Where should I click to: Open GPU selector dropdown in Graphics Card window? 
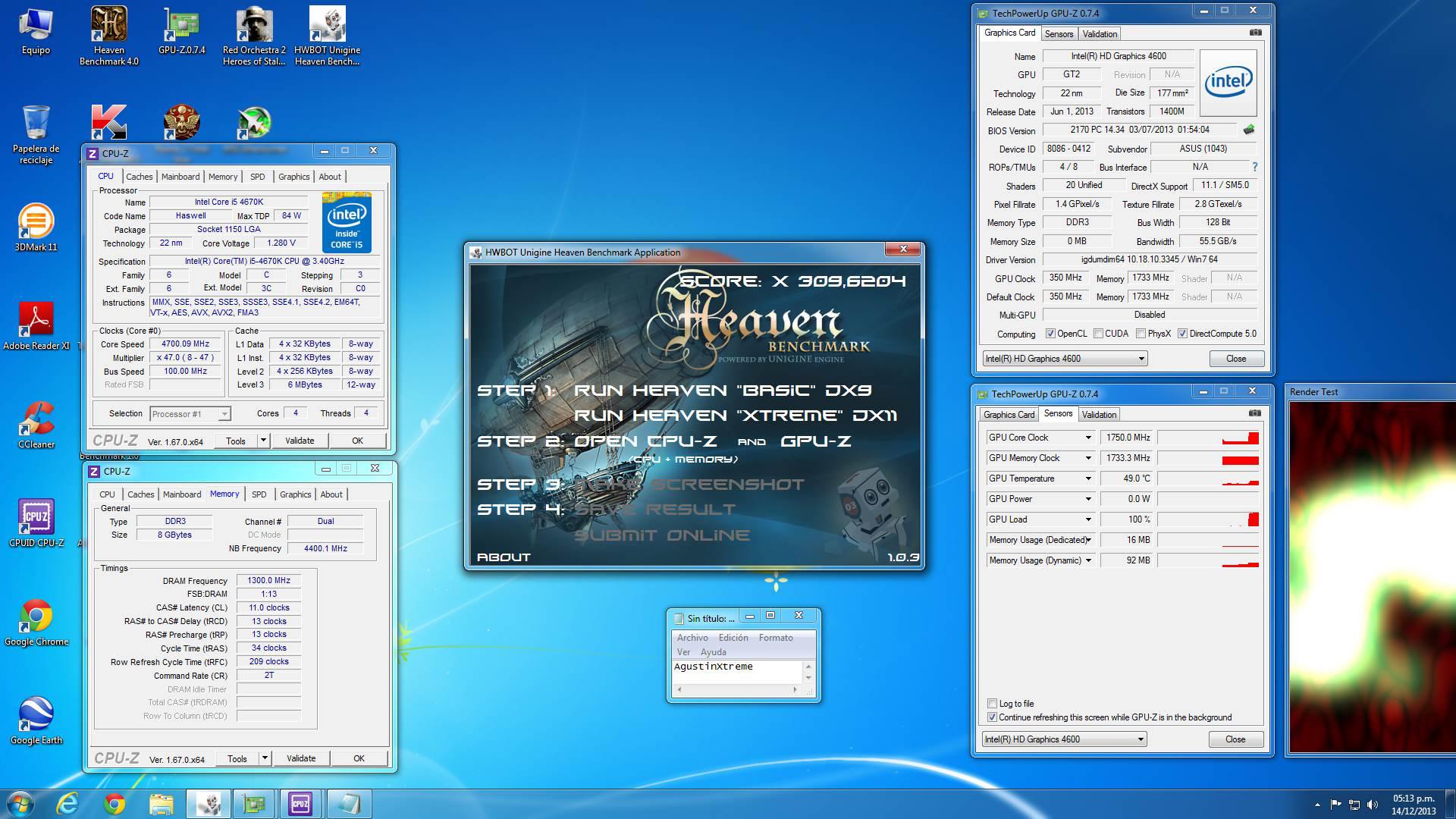coord(1065,359)
